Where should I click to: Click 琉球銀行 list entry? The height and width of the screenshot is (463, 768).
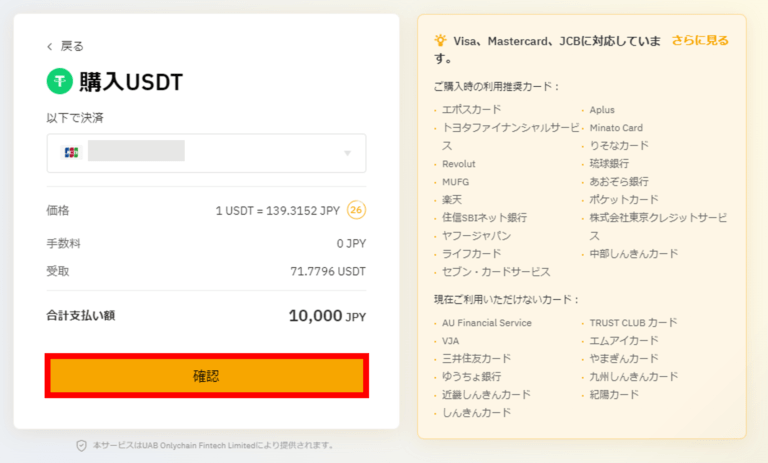tap(609, 164)
